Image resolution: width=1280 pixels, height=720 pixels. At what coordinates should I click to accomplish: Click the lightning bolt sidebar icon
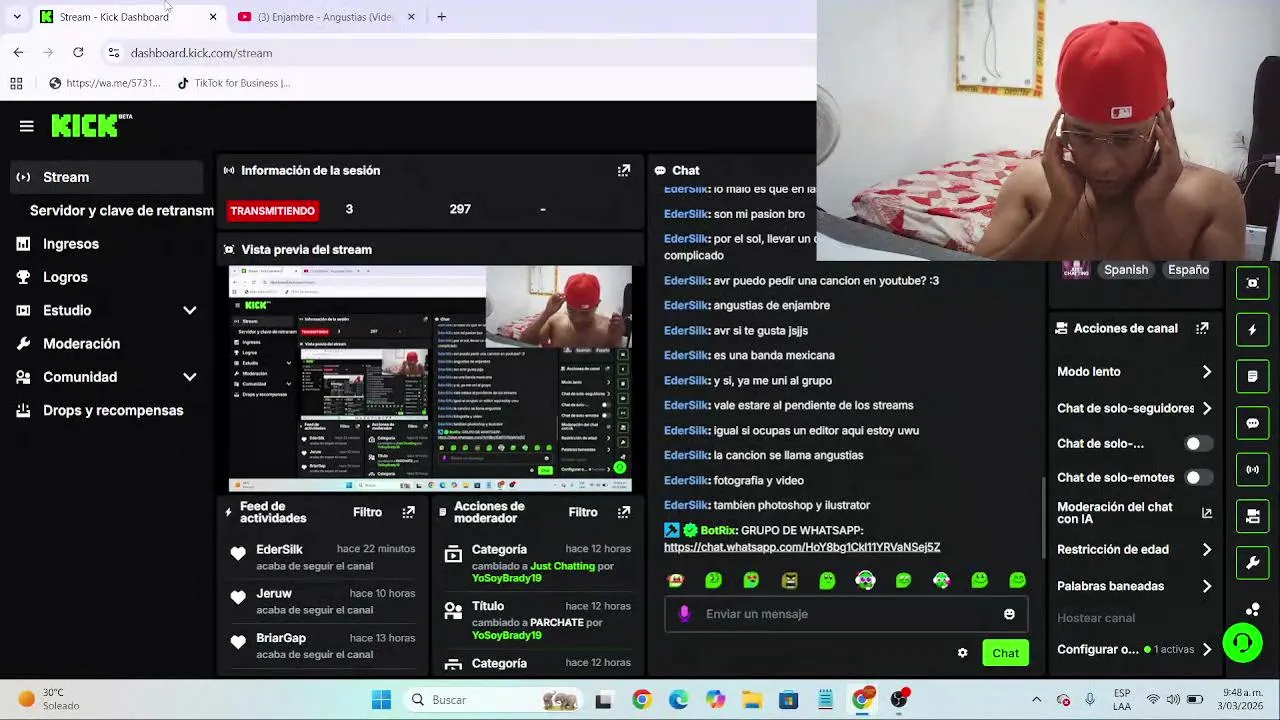click(x=1252, y=330)
